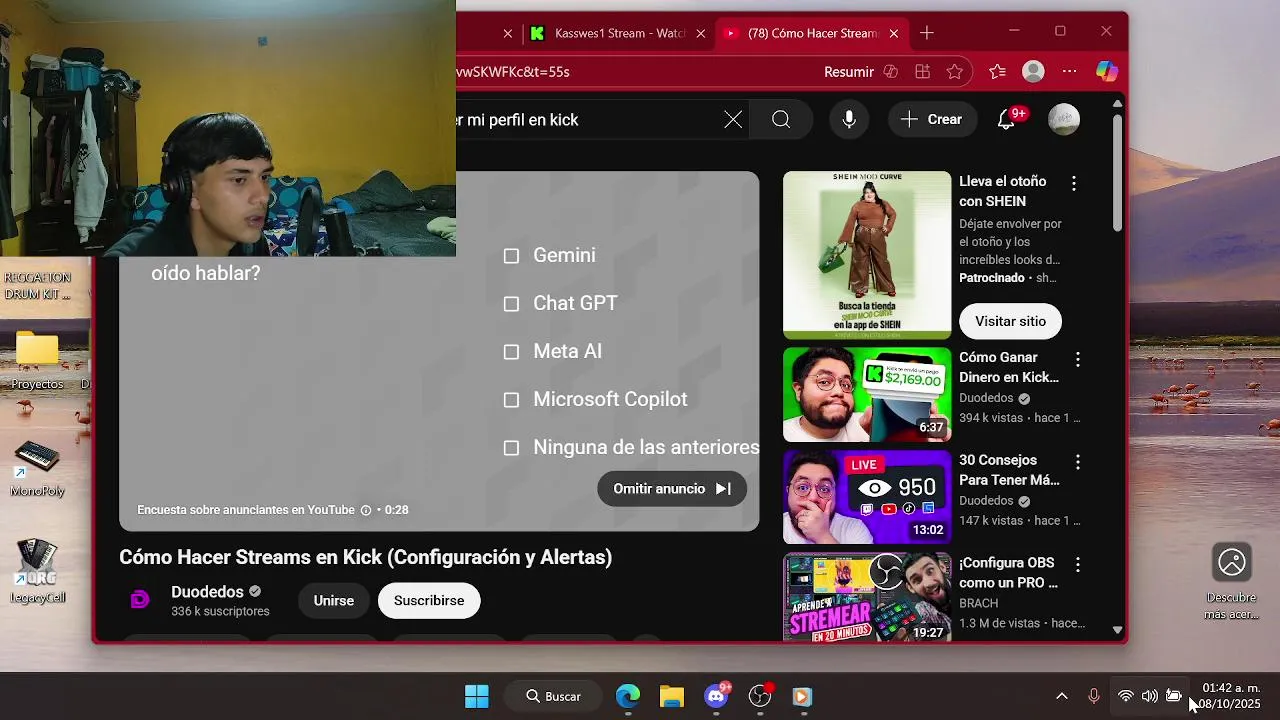The width and height of the screenshot is (1280, 720).
Task: Open Configura OBS como un PRO thumbnail
Action: (x=867, y=597)
